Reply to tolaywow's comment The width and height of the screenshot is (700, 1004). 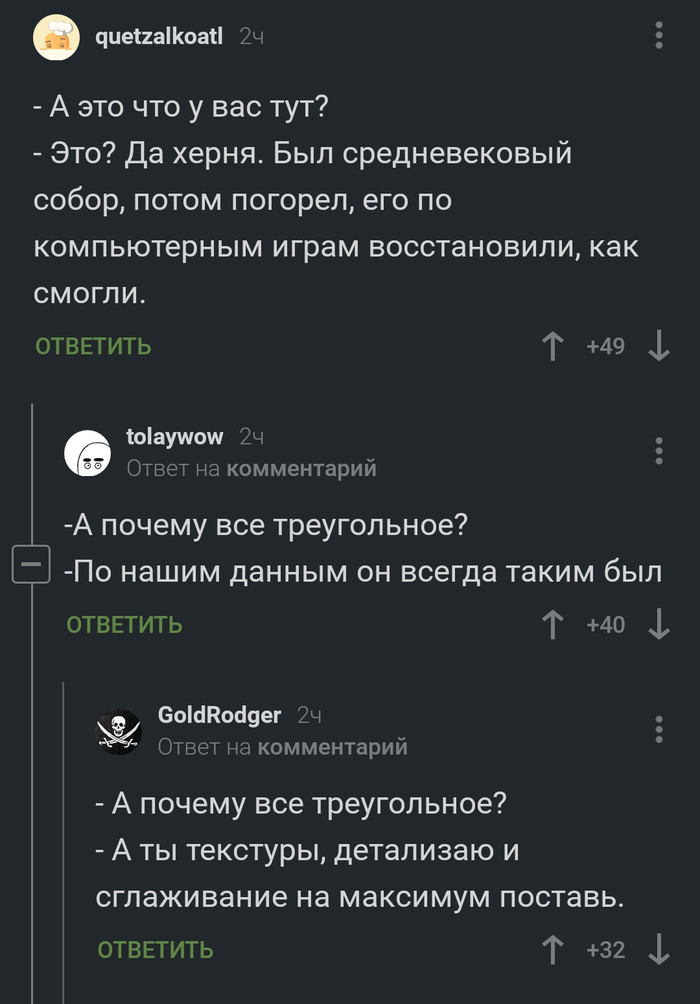click(x=124, y=625)
